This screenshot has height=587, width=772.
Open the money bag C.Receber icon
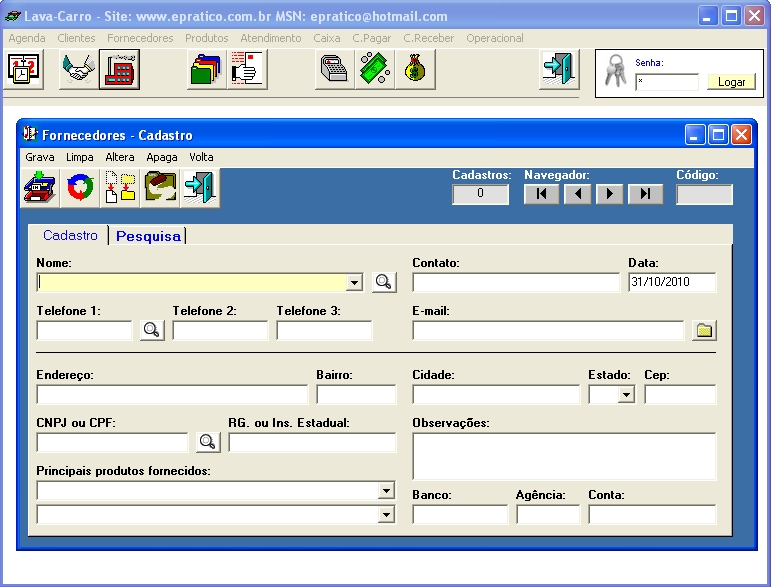pyautogui.click(x=413, y=69)
